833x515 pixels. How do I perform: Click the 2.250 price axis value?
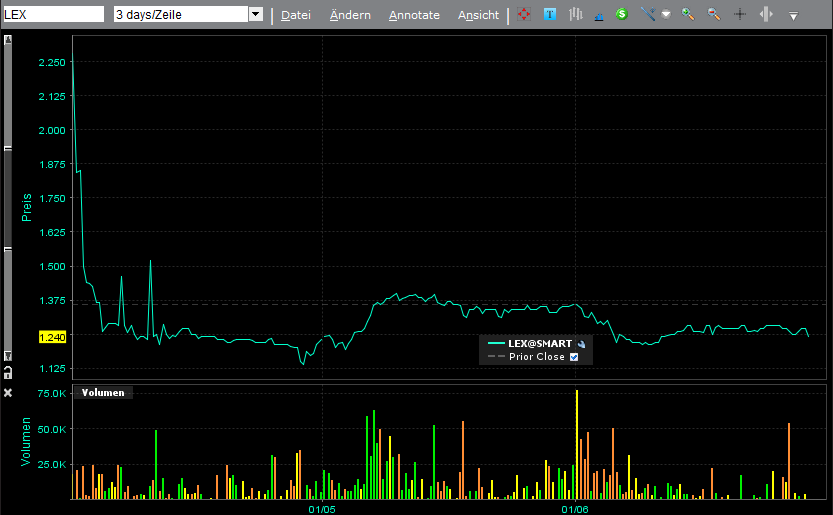[x=52, y=62]
